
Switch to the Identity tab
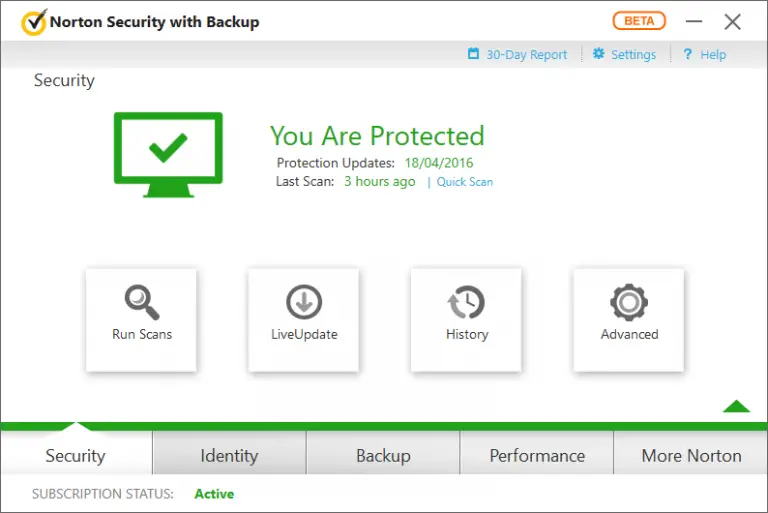[x=229, y=455]
